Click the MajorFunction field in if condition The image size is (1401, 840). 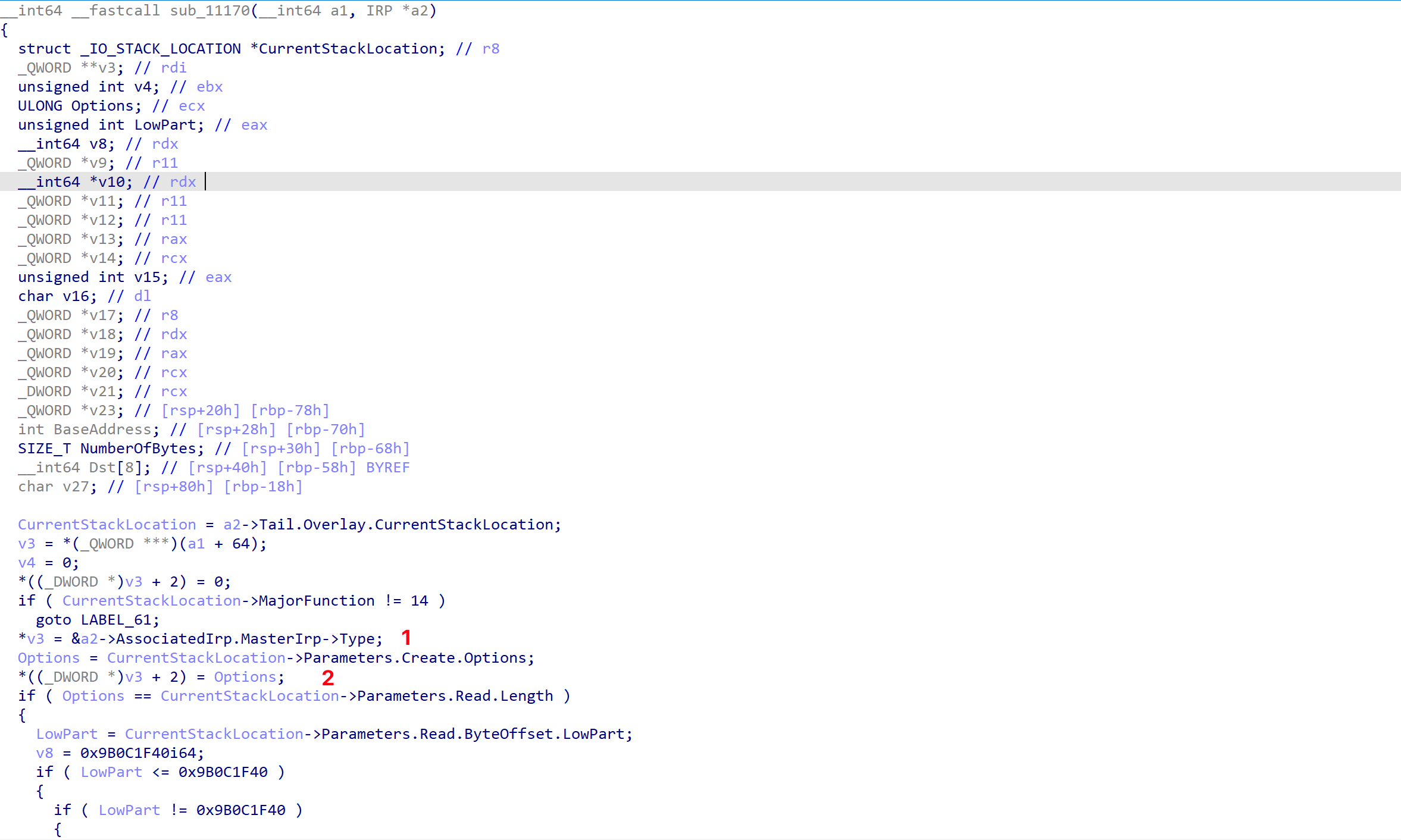coord(317,601)
